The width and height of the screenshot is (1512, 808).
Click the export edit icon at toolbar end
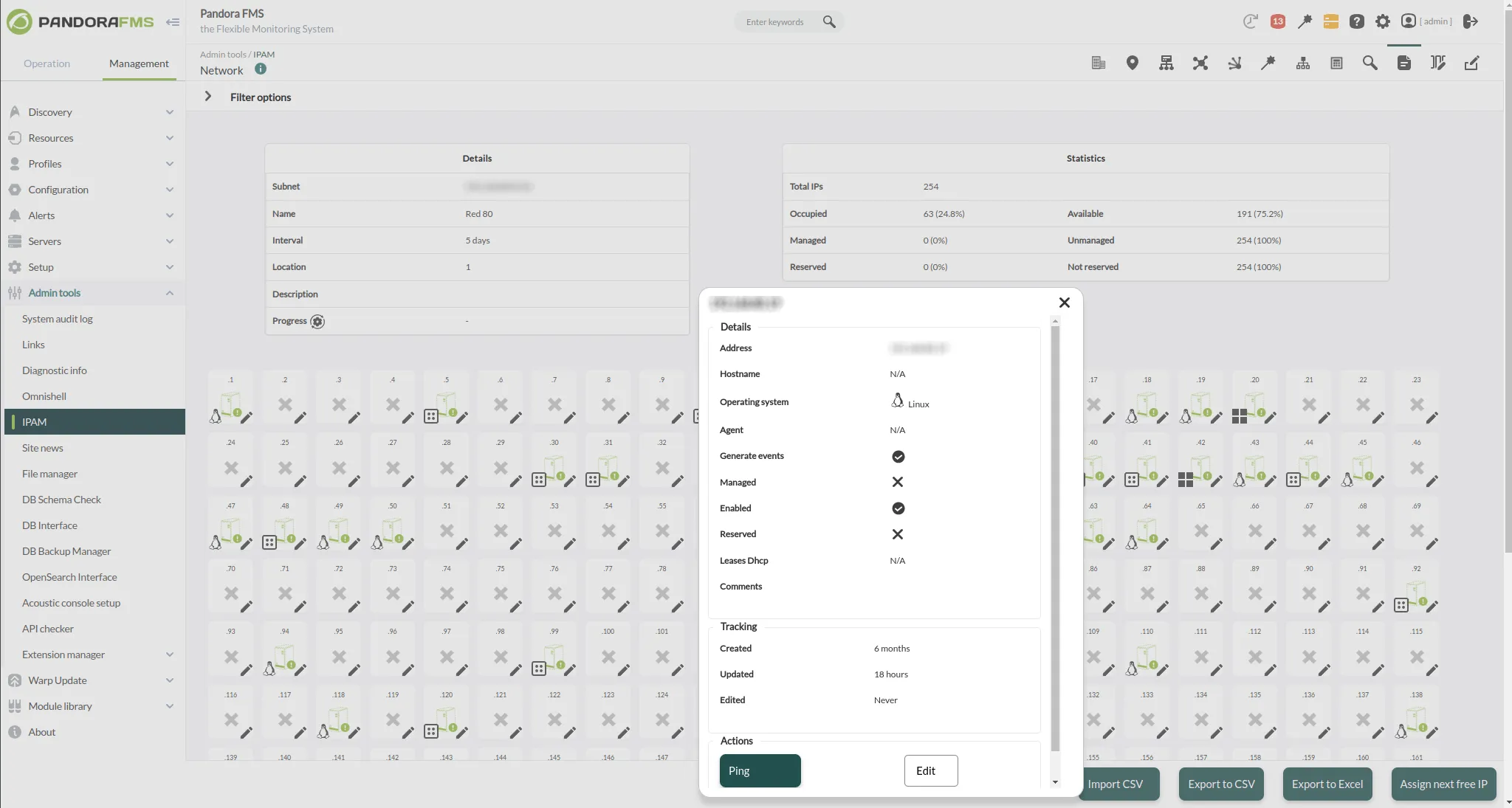(1471, 63)
